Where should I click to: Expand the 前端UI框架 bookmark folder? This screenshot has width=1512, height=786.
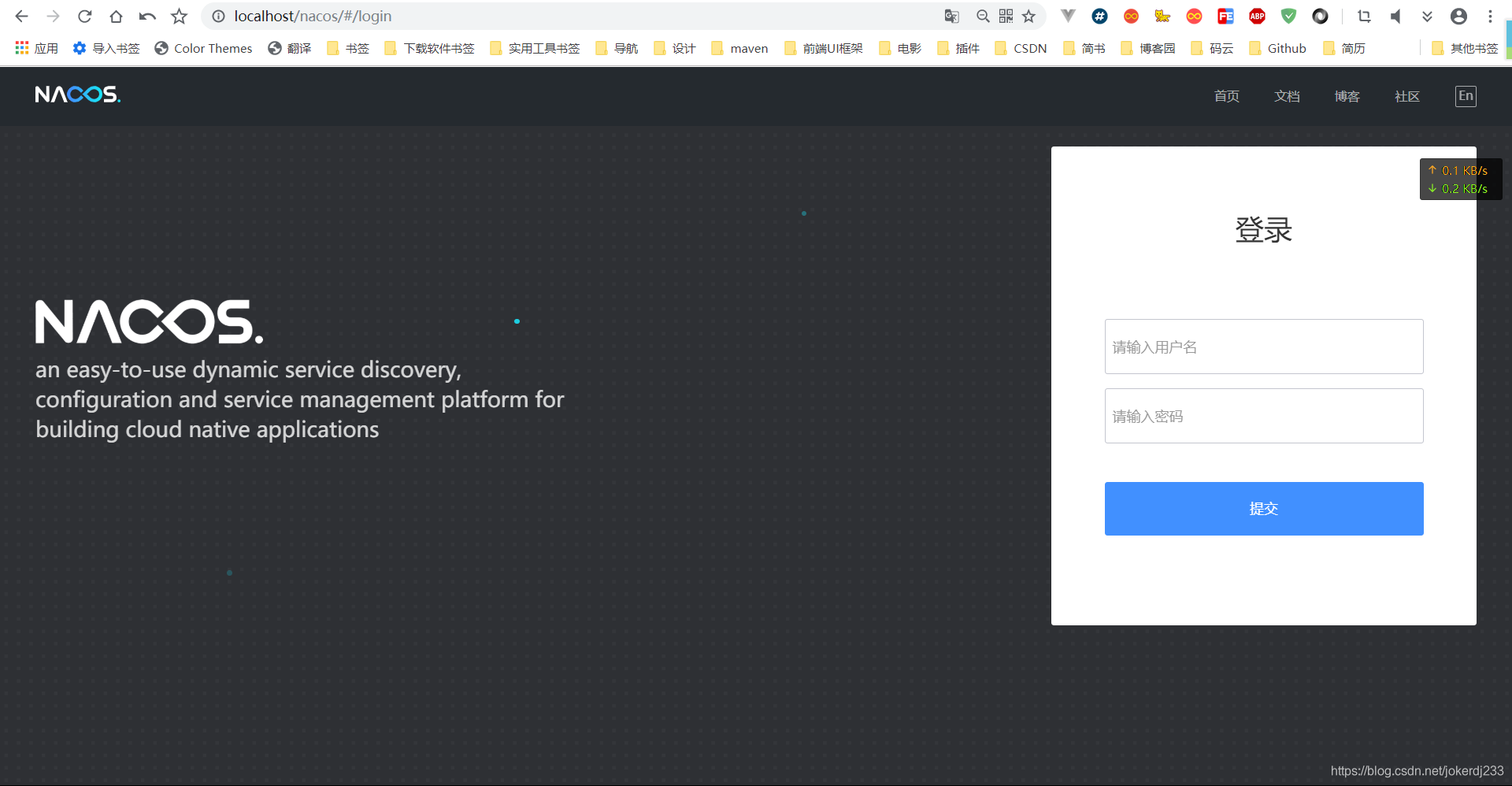tap(824, 48)
